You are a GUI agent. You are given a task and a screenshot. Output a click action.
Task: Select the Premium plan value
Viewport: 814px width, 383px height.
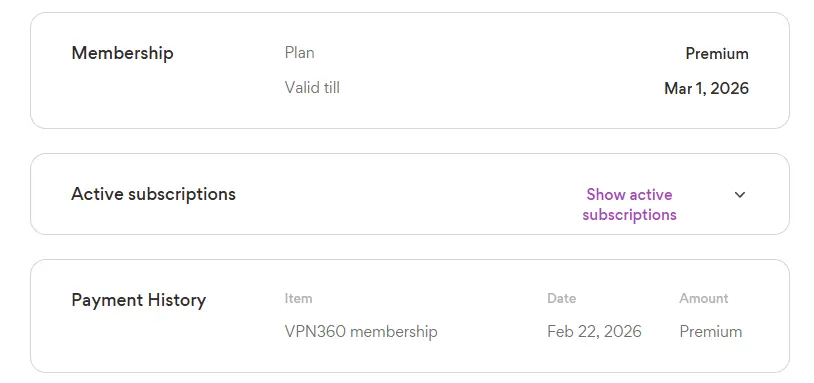(717, 53)
